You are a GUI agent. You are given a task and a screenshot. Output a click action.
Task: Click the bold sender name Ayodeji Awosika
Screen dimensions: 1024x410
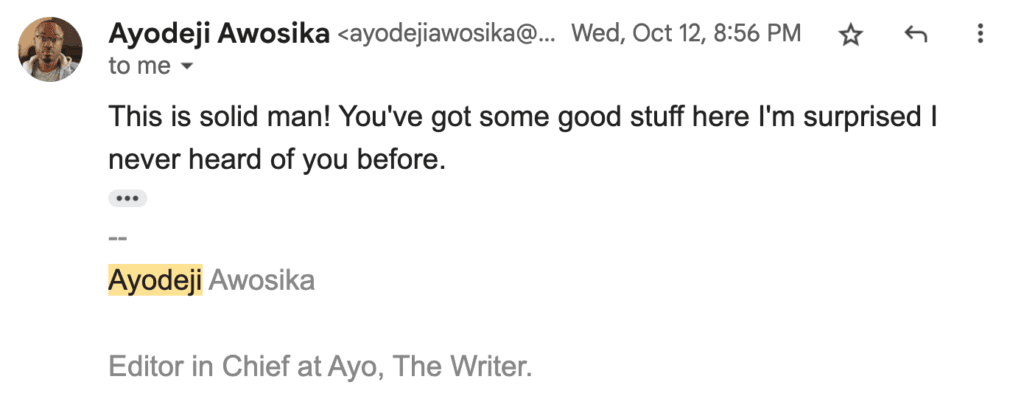pyautogui.click(x=219, y=34)
